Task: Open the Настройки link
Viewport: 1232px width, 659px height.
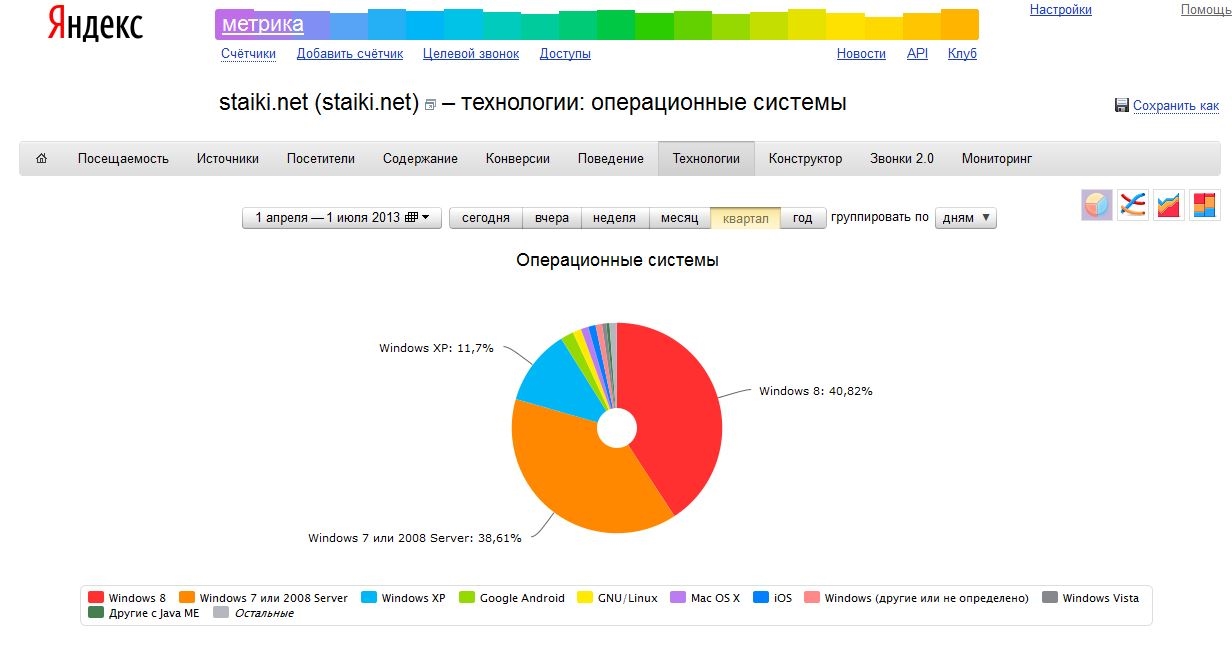Action: [x=1061, y=10]
